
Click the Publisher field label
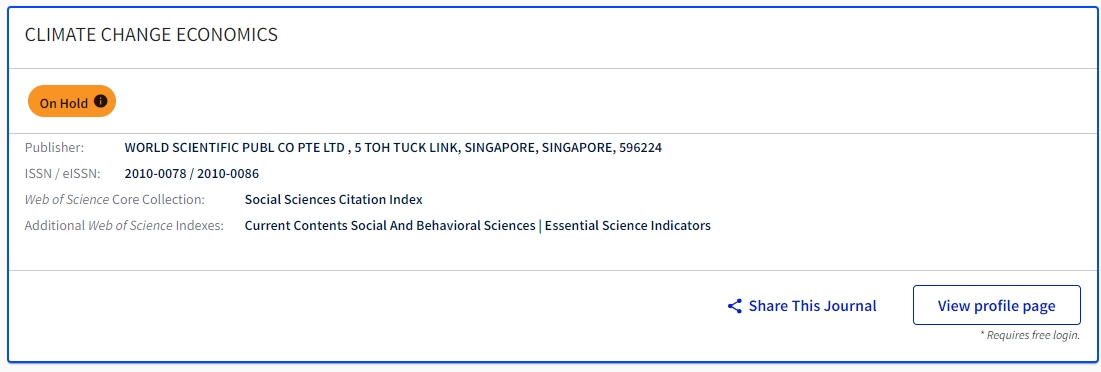point(54,147)
